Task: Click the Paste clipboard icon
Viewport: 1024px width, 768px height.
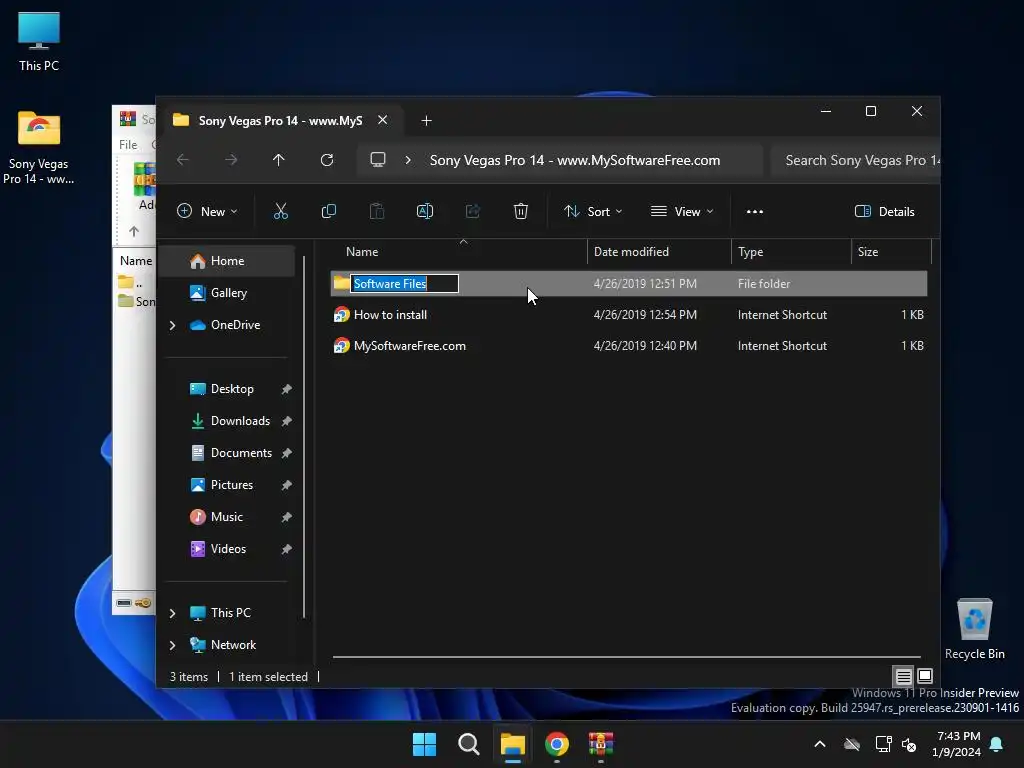Action: tap(377, 211)
